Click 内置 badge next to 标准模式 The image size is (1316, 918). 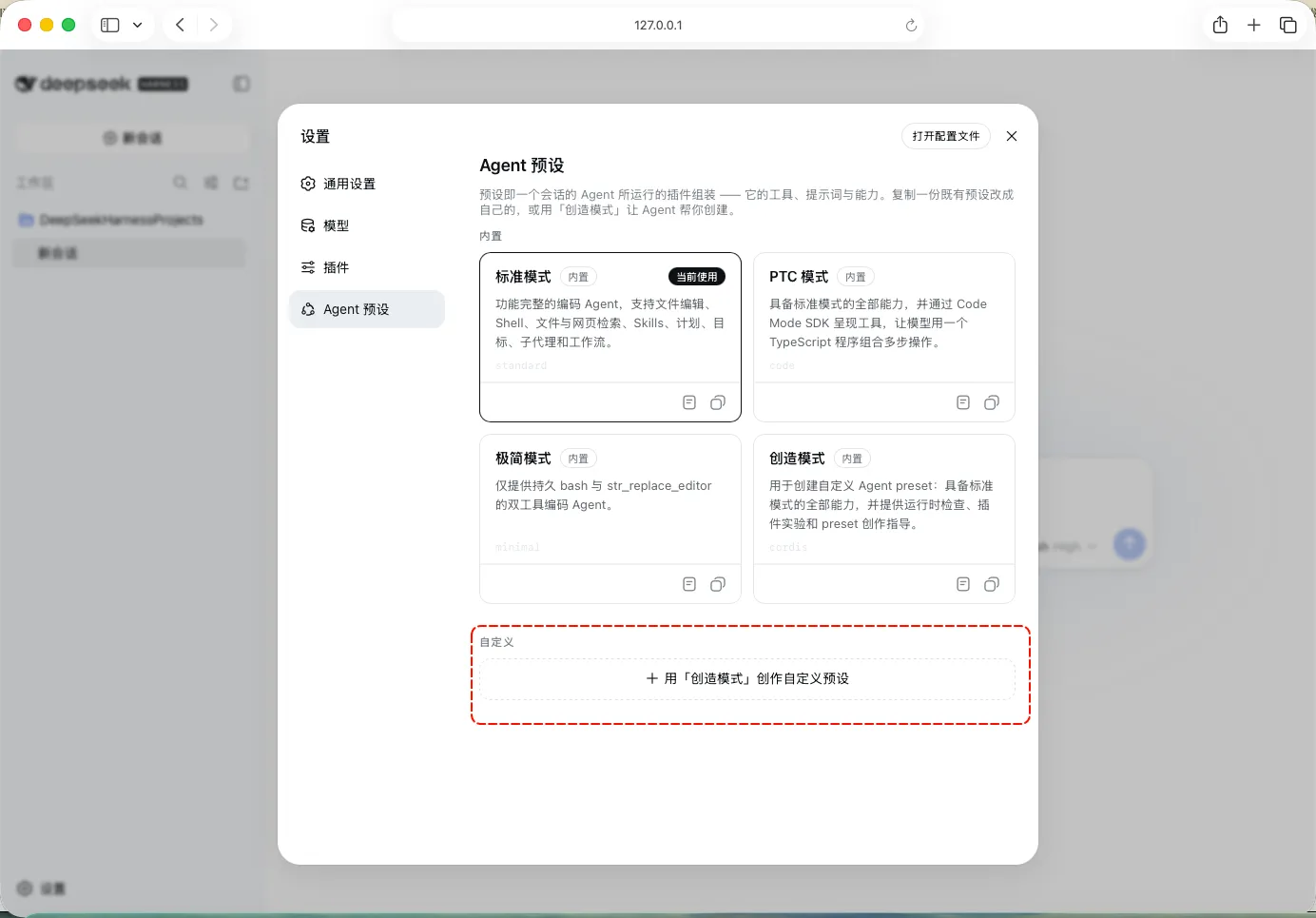coord(578,277)
